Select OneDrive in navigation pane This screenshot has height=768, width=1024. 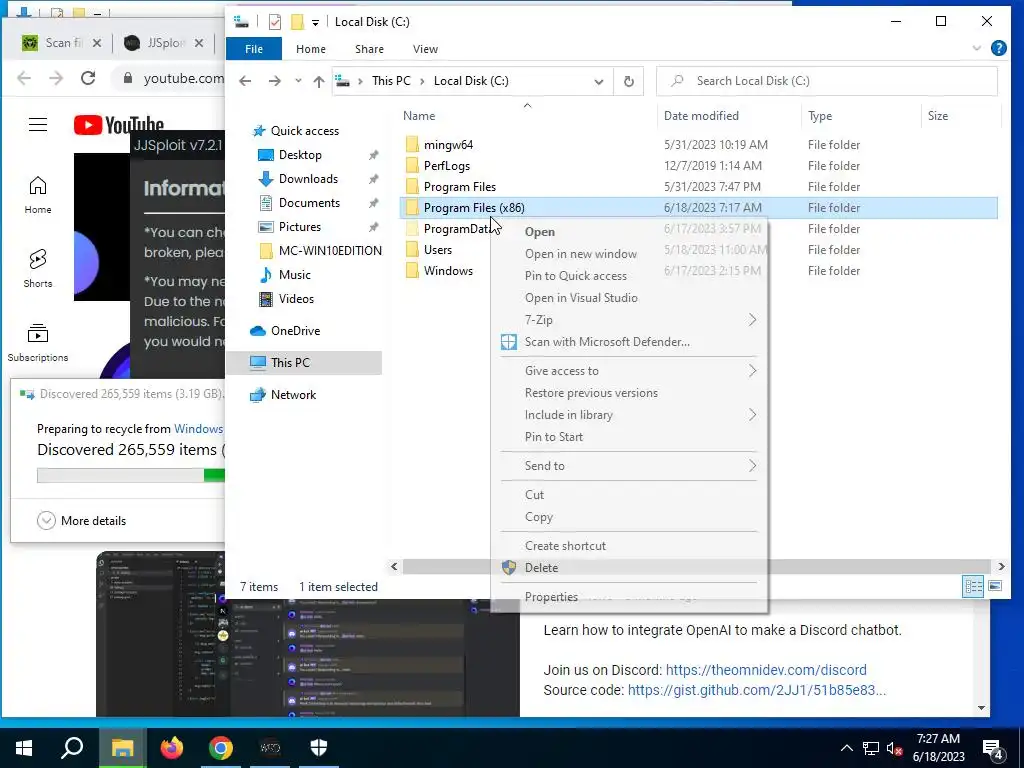click(x=295, y=330)
